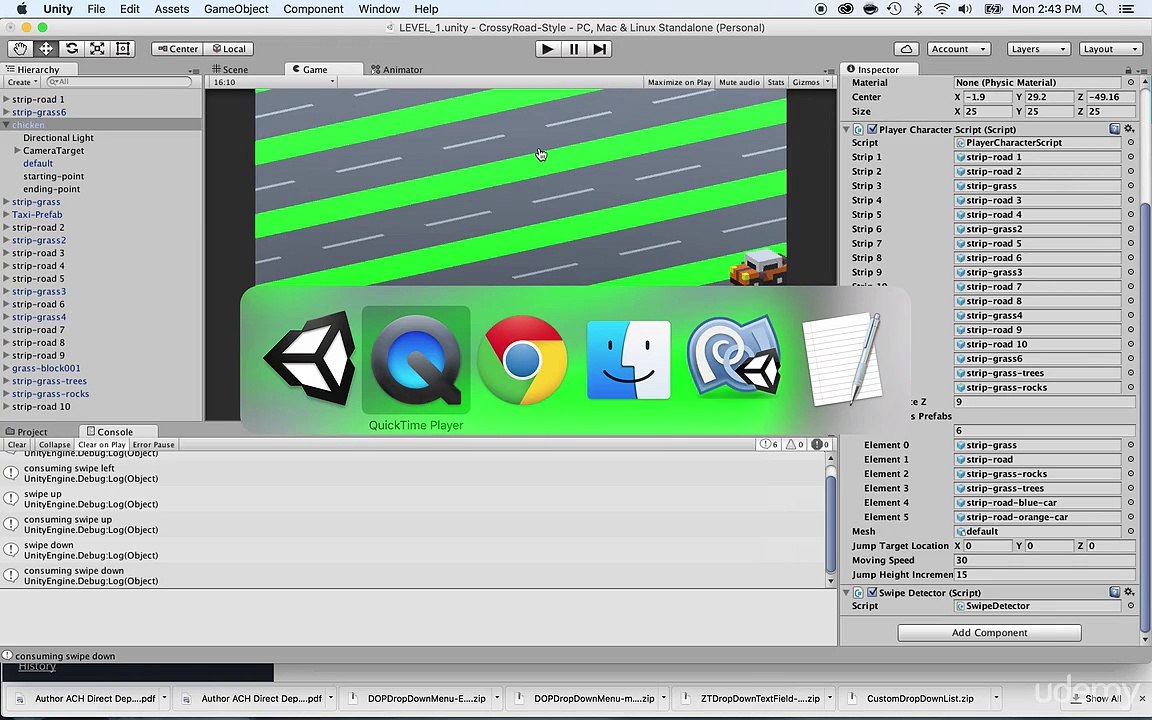
Task: Switch to the Animator tab
Action: click(x=397, y=69)
